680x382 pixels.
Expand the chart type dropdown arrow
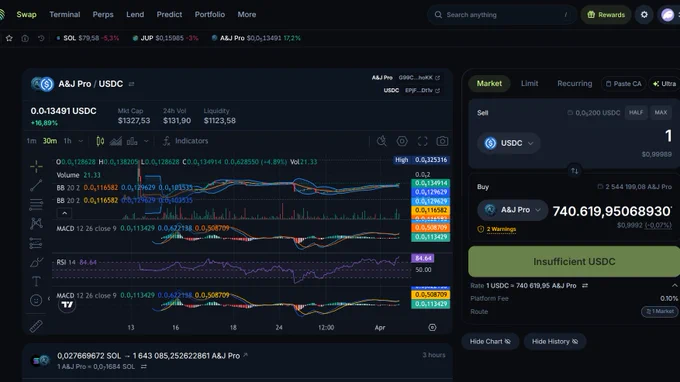click(x=147, y=141)
